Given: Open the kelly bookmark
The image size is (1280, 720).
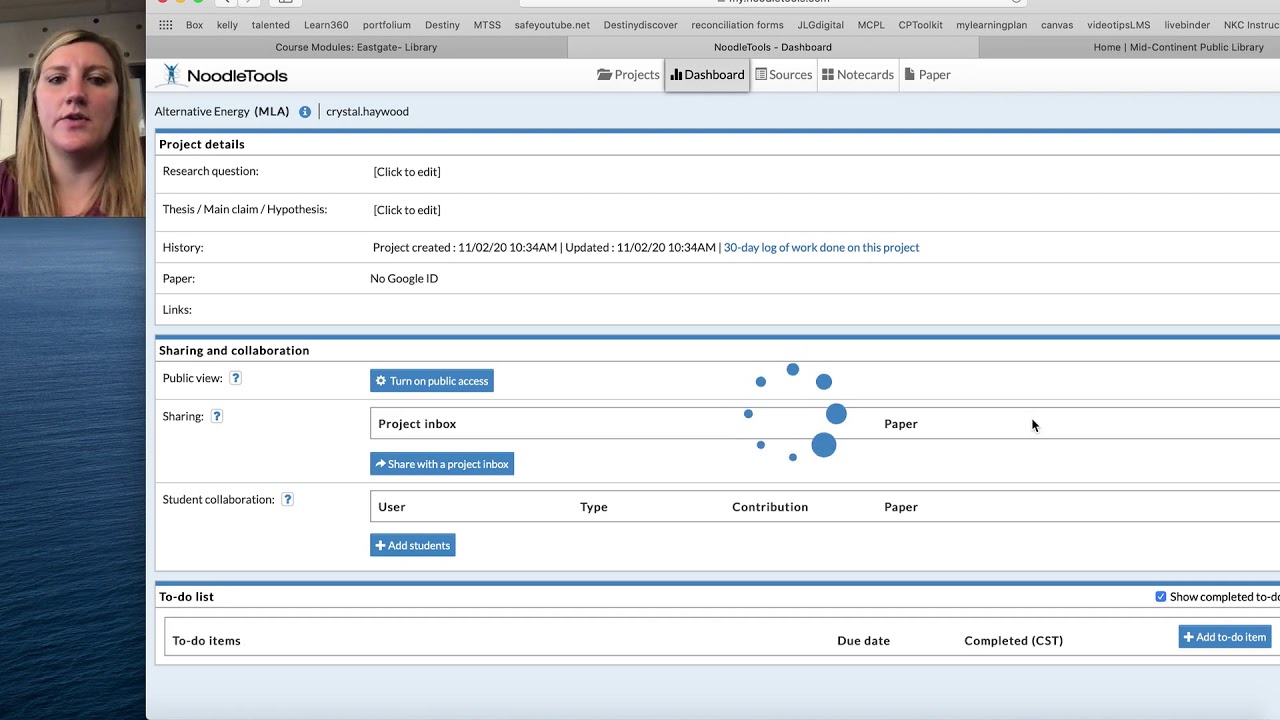Looking at the screenshot, I should 227,25.
